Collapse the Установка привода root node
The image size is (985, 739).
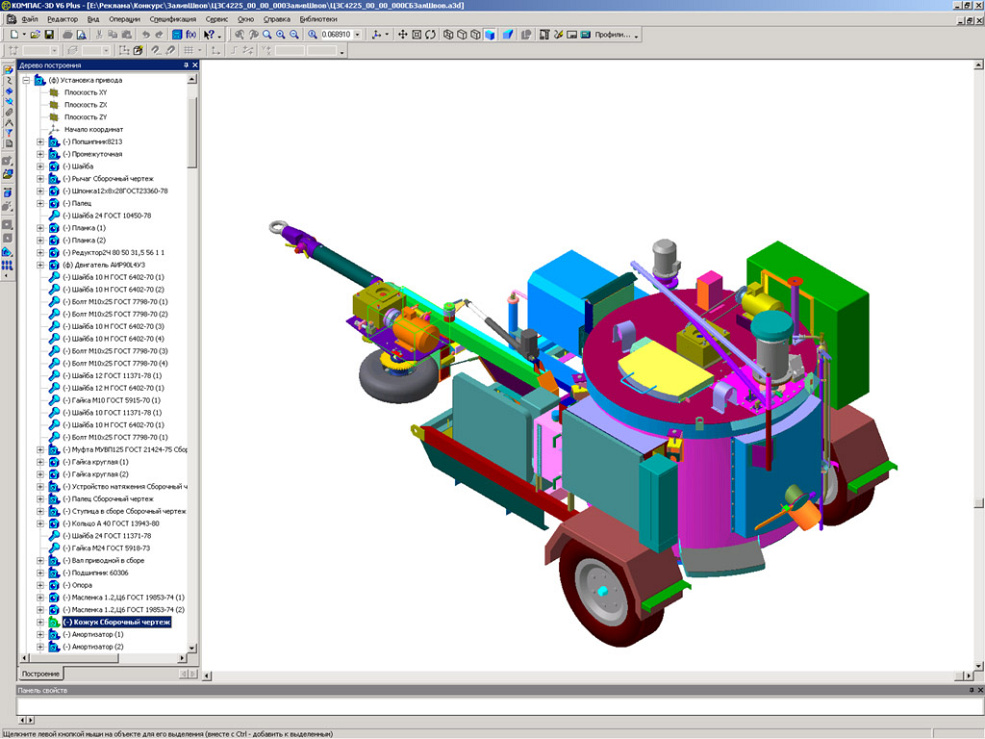coord(27,80)
